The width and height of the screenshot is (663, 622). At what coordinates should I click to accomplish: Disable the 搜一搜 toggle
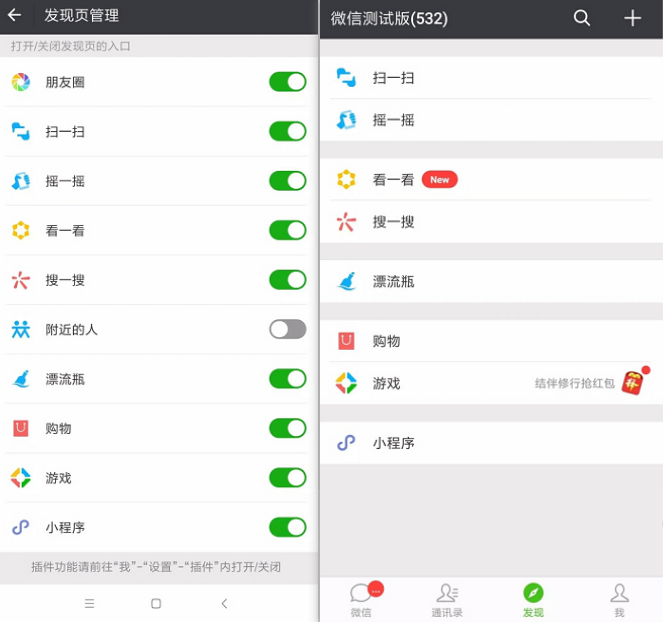click(x=288, y=280)
